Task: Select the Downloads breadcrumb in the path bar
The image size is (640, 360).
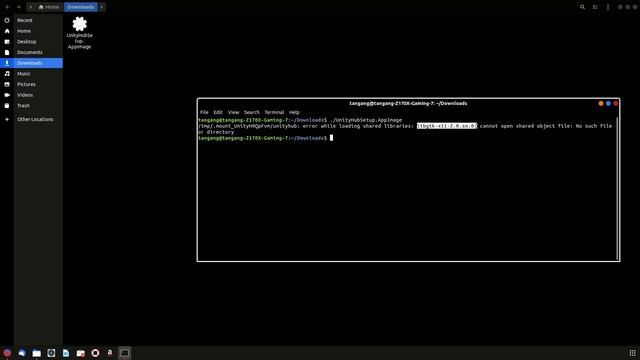Action: point(81,7)
